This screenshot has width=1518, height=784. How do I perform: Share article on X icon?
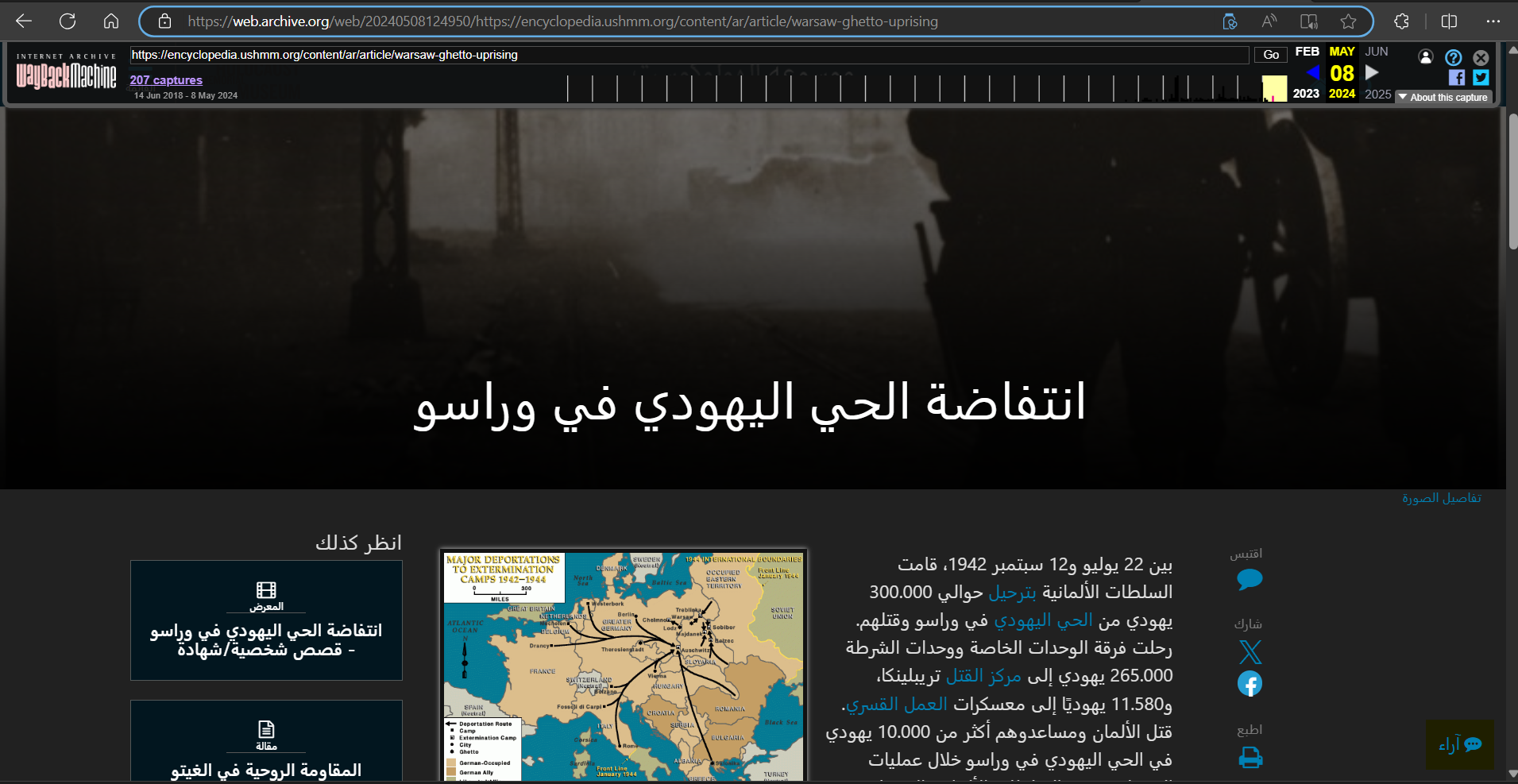pyautogui.click(x=1250, y=652)
